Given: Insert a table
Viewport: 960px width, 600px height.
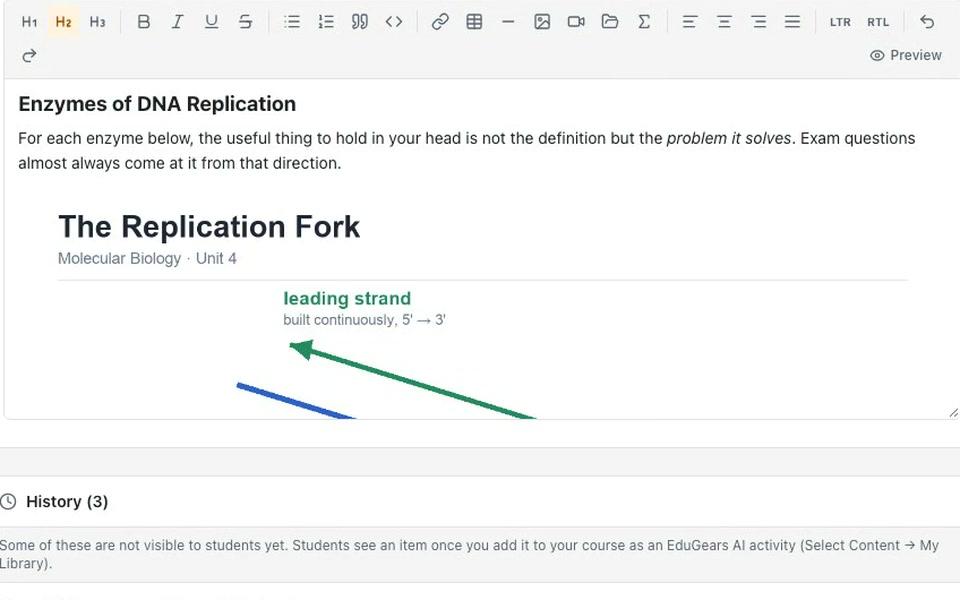Looking at the screenshot, I should tap(474, 22).
